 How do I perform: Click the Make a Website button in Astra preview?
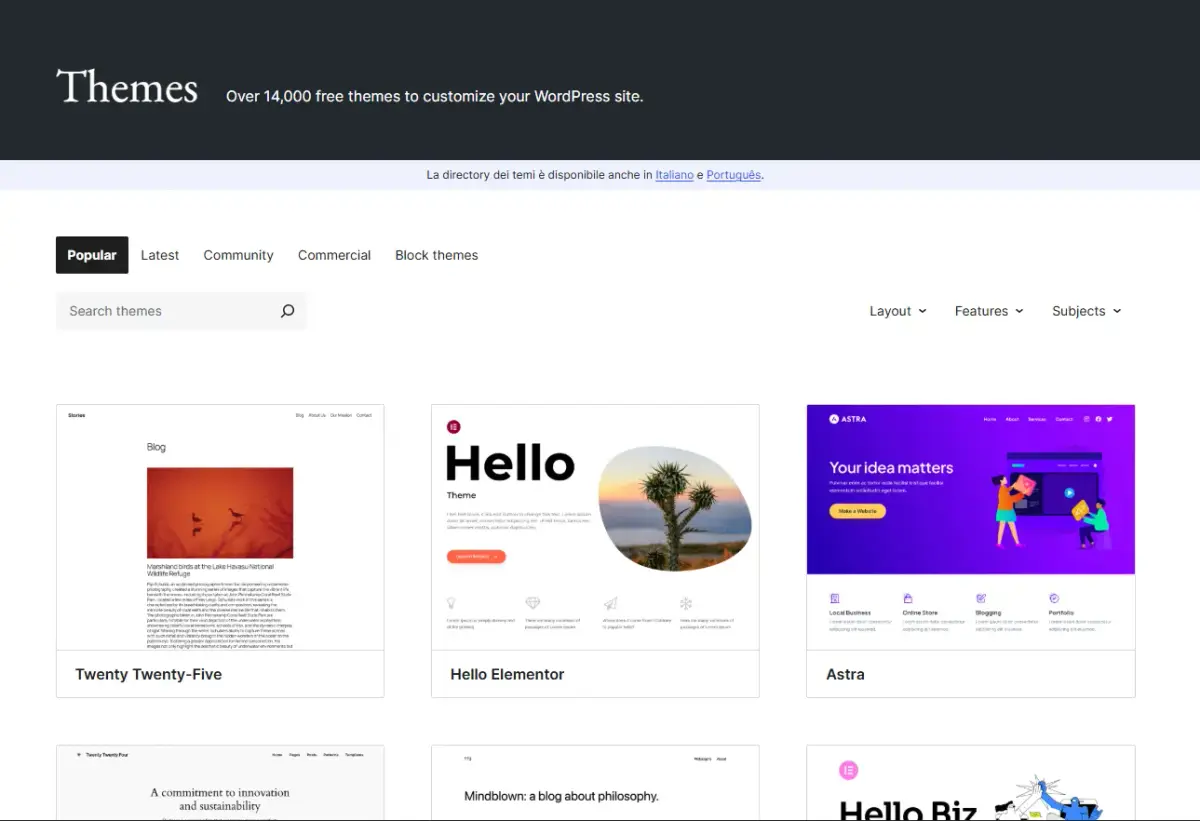pyautogui.click(x=857, y=511)
